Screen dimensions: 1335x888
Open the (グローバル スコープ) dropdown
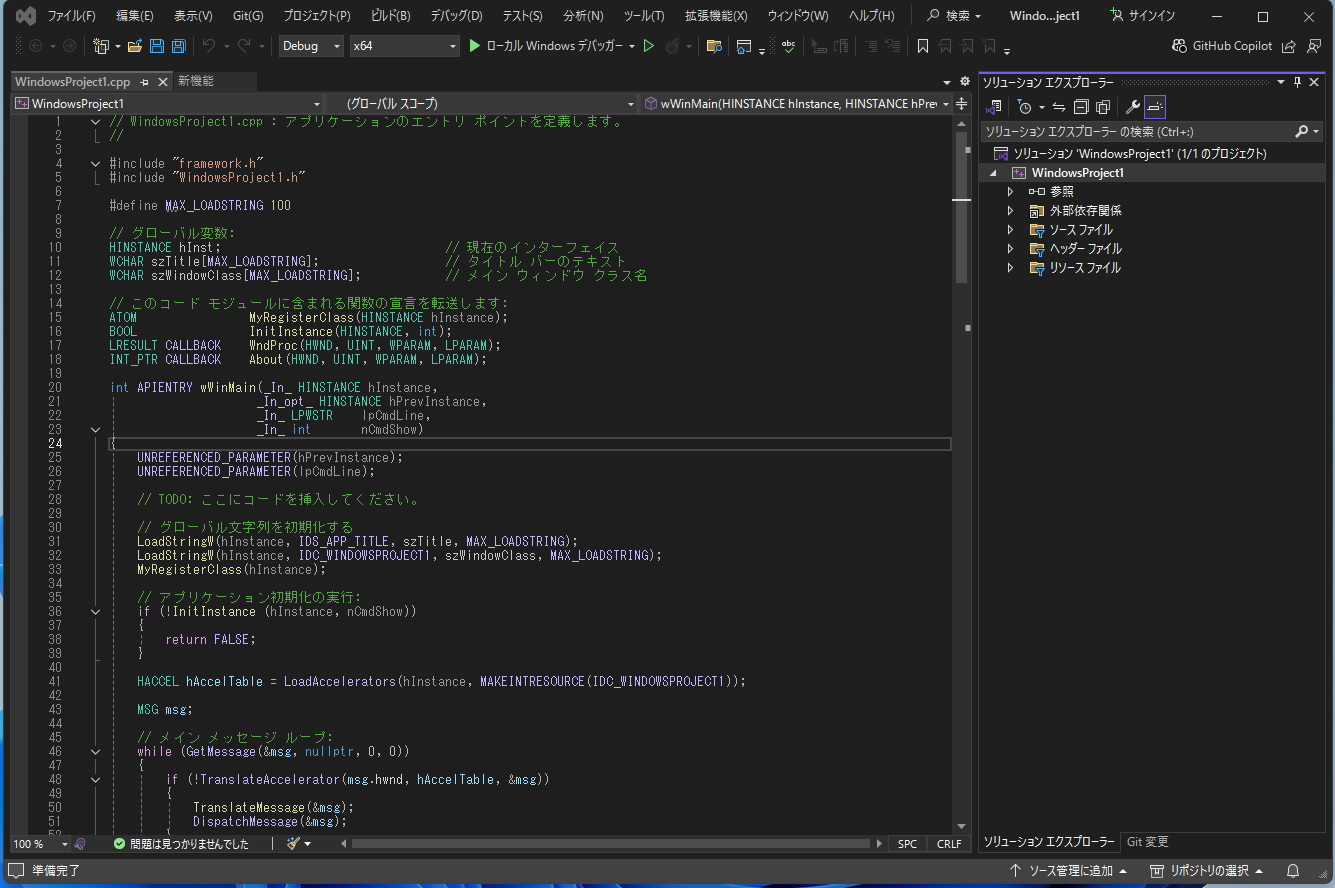pos(482,103)
